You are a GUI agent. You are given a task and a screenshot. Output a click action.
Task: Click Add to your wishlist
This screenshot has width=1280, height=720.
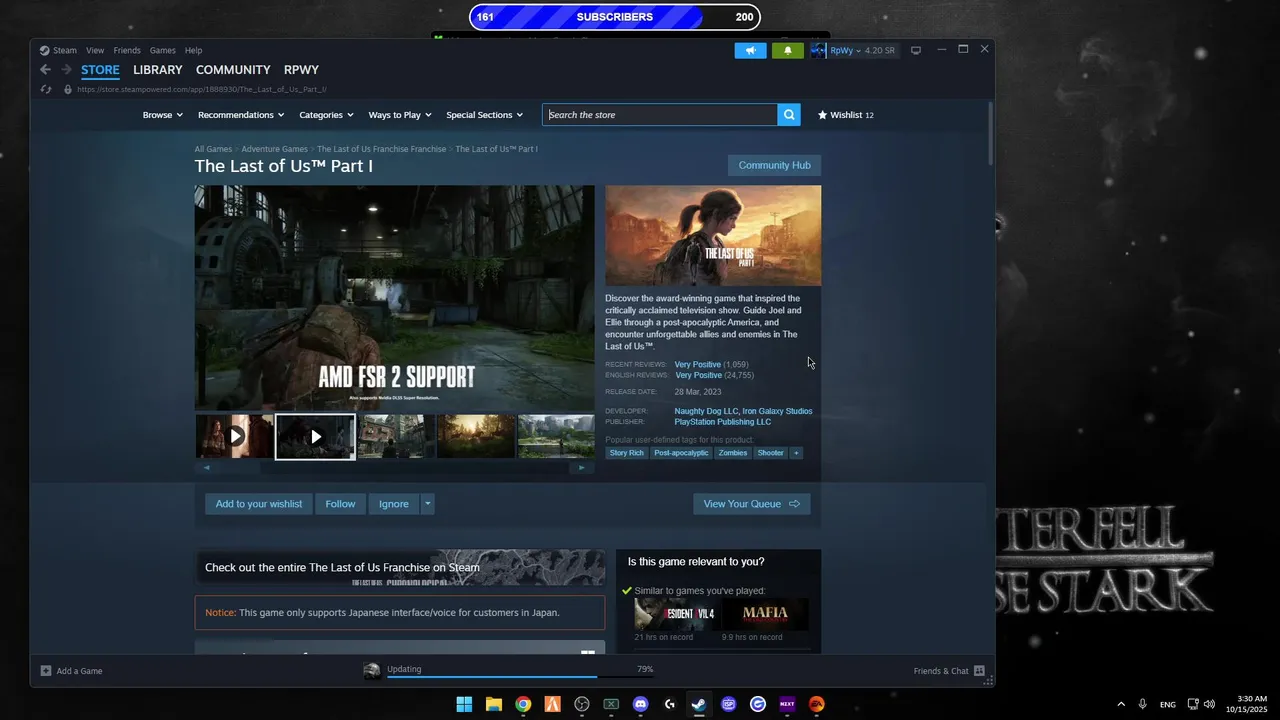point(259,504)
